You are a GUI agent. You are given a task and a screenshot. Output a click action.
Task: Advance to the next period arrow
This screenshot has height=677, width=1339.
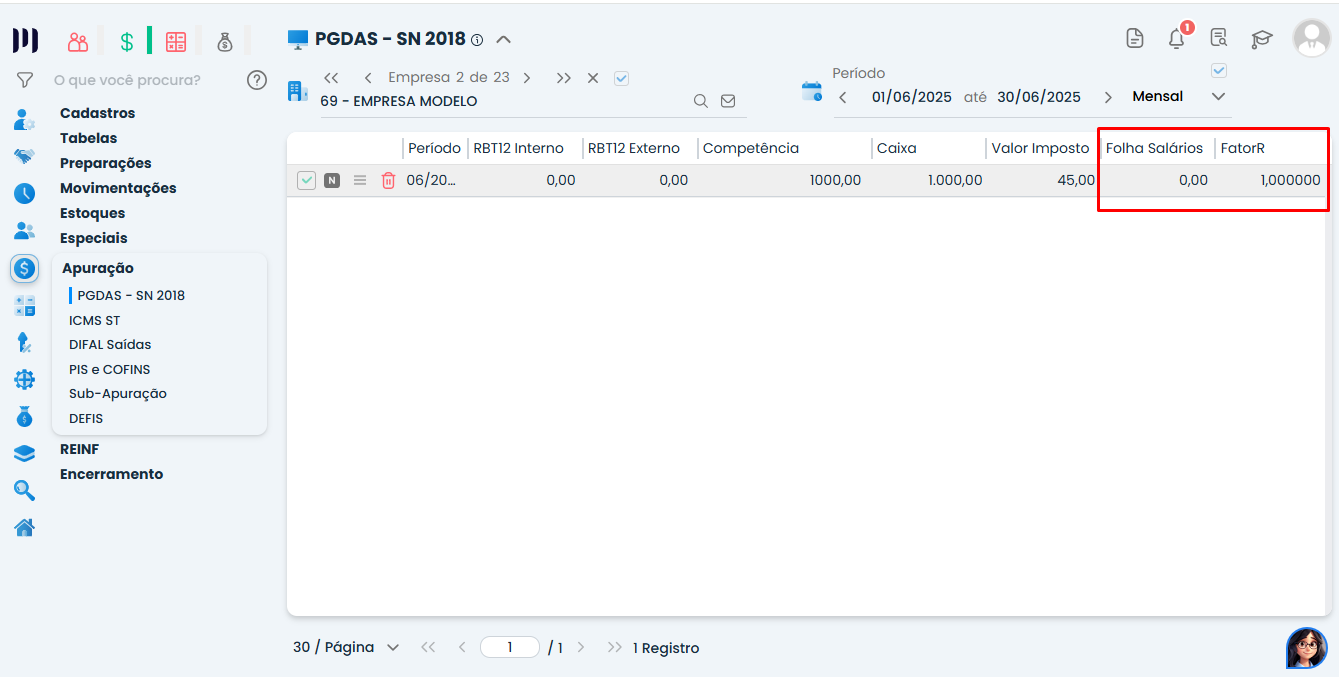pos(1108,97)
